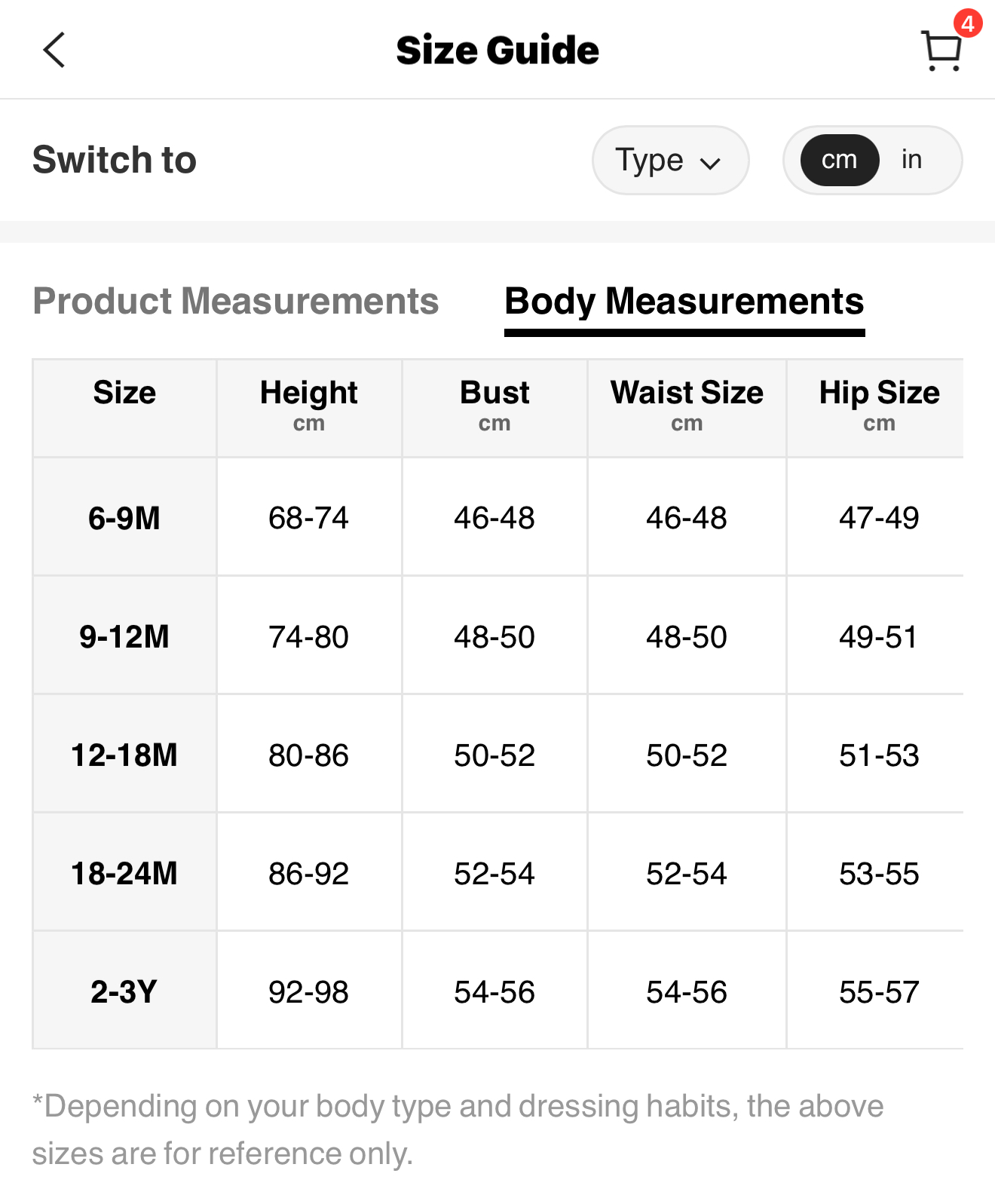
Task: Select the 2-3Y size row
Action: pos(124,991)
